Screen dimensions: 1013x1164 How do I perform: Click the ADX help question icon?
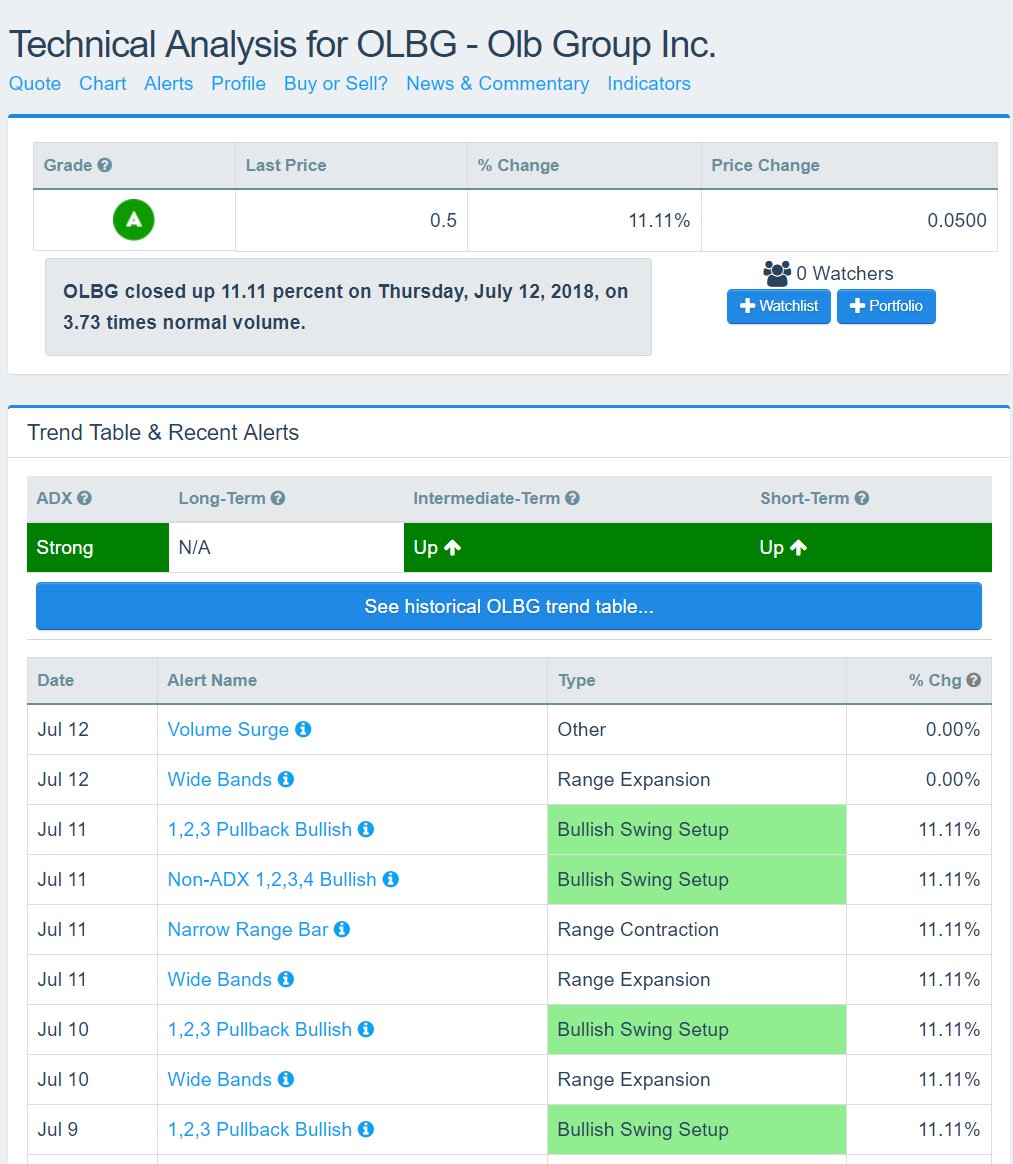tap(85, 498)
